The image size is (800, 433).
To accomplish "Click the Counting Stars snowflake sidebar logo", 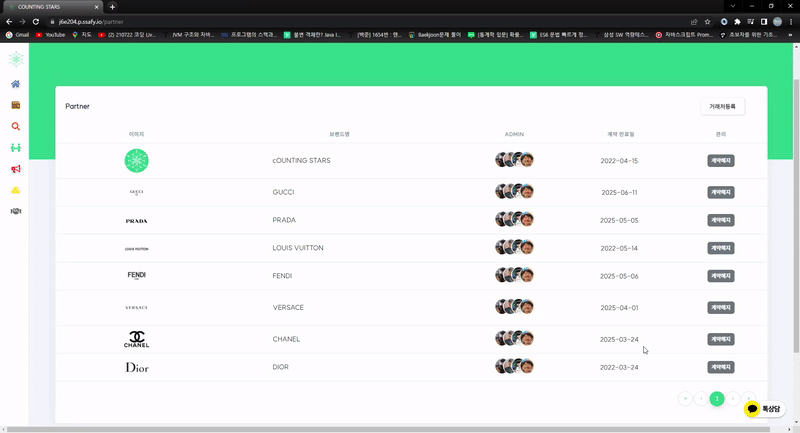I will [x=16, y=59].
